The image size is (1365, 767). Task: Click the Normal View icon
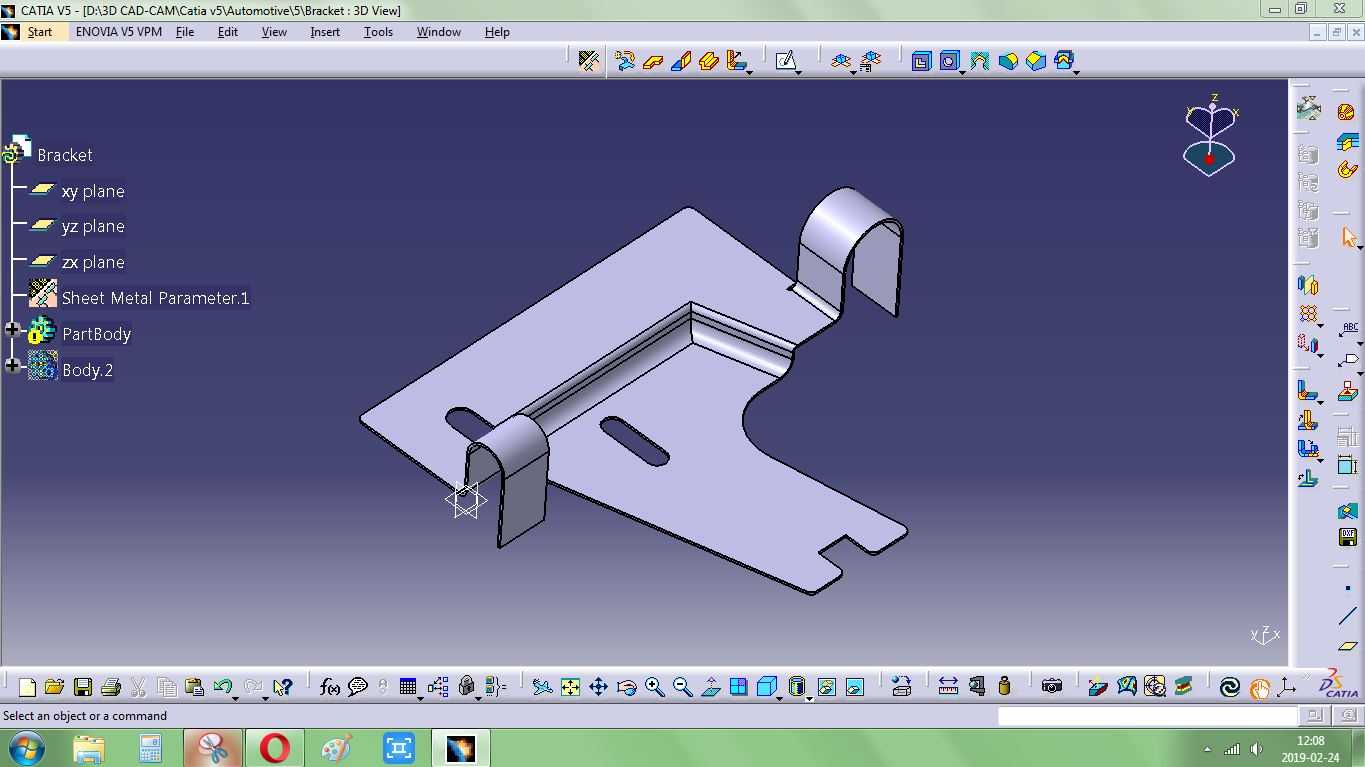coord(710,687)
